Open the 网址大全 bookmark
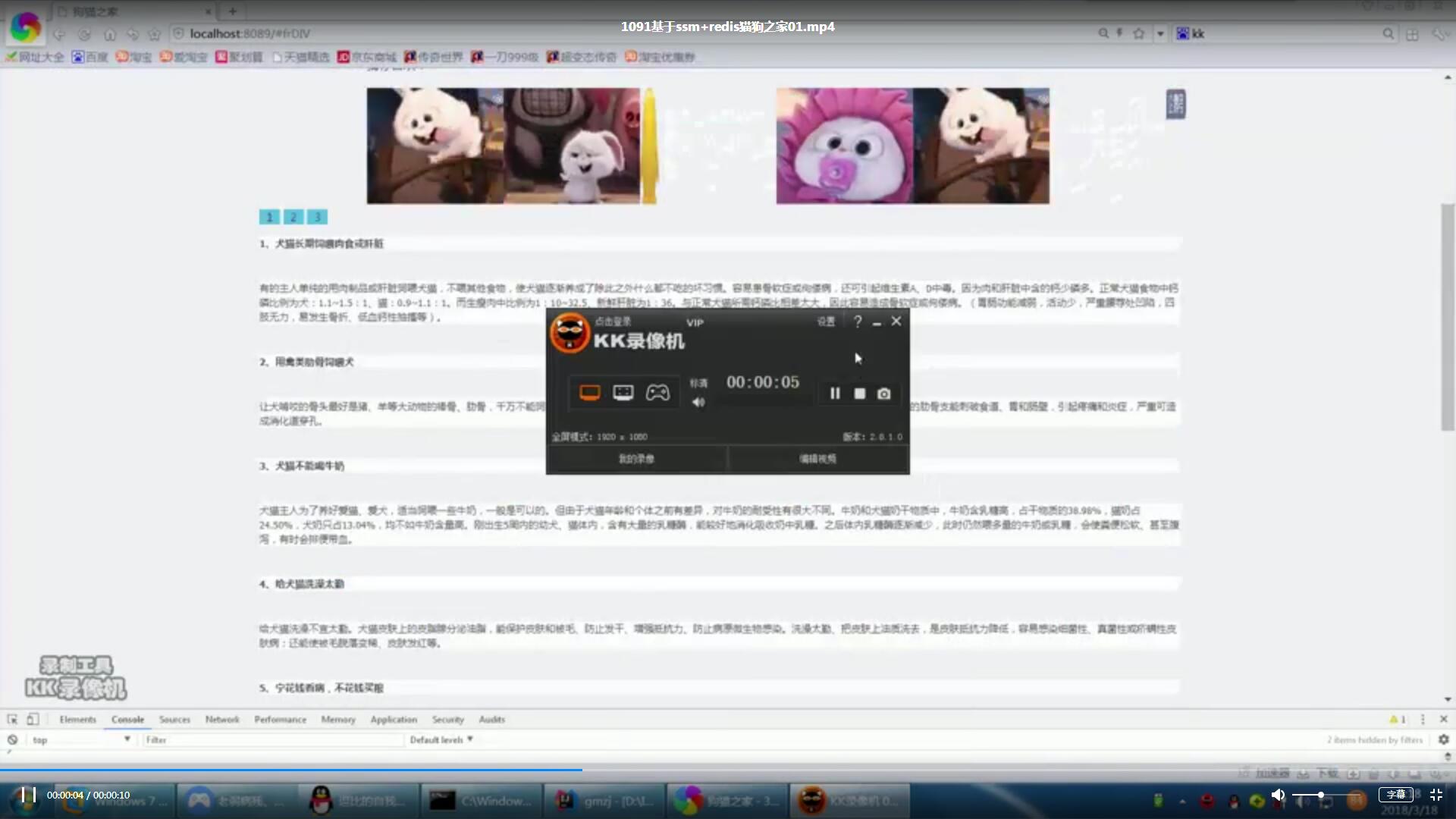Image resolution: width=1456 pixels, height=819 pixels. click(35, 57)
